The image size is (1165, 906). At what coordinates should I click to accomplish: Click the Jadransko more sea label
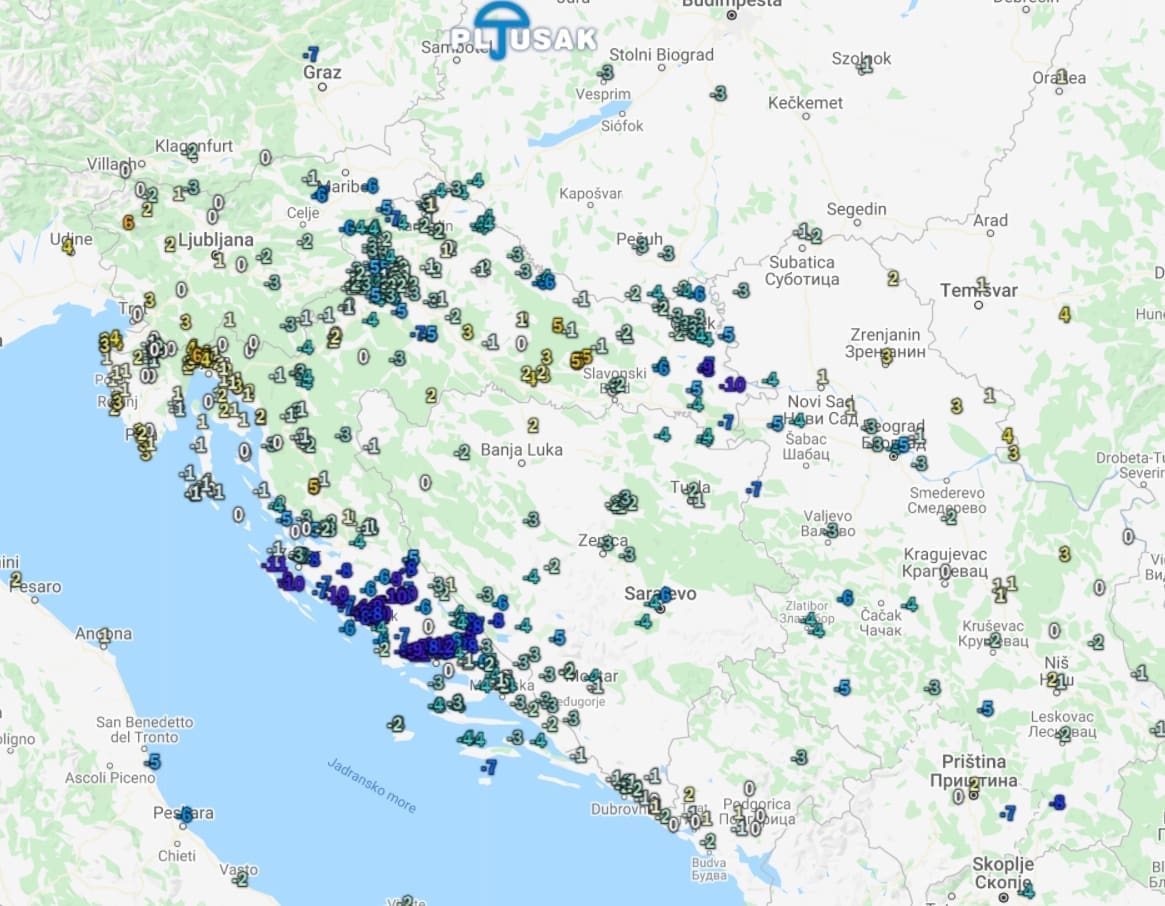[x=371, y=785]
